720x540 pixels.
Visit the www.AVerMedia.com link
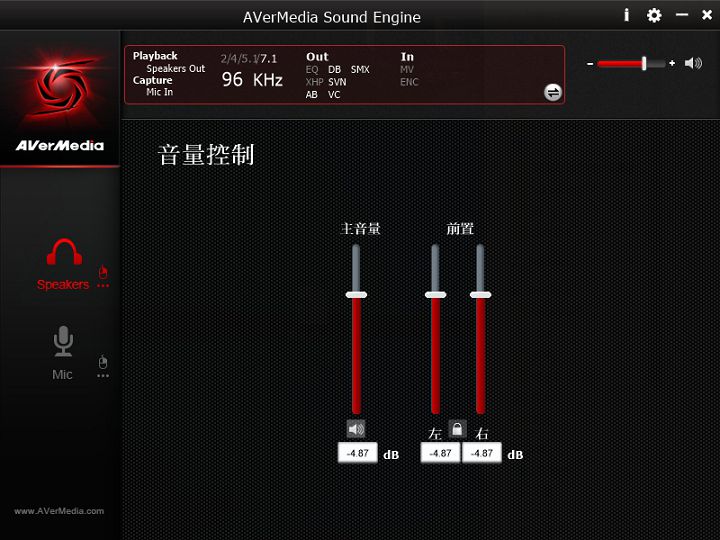tap(59, 511)
